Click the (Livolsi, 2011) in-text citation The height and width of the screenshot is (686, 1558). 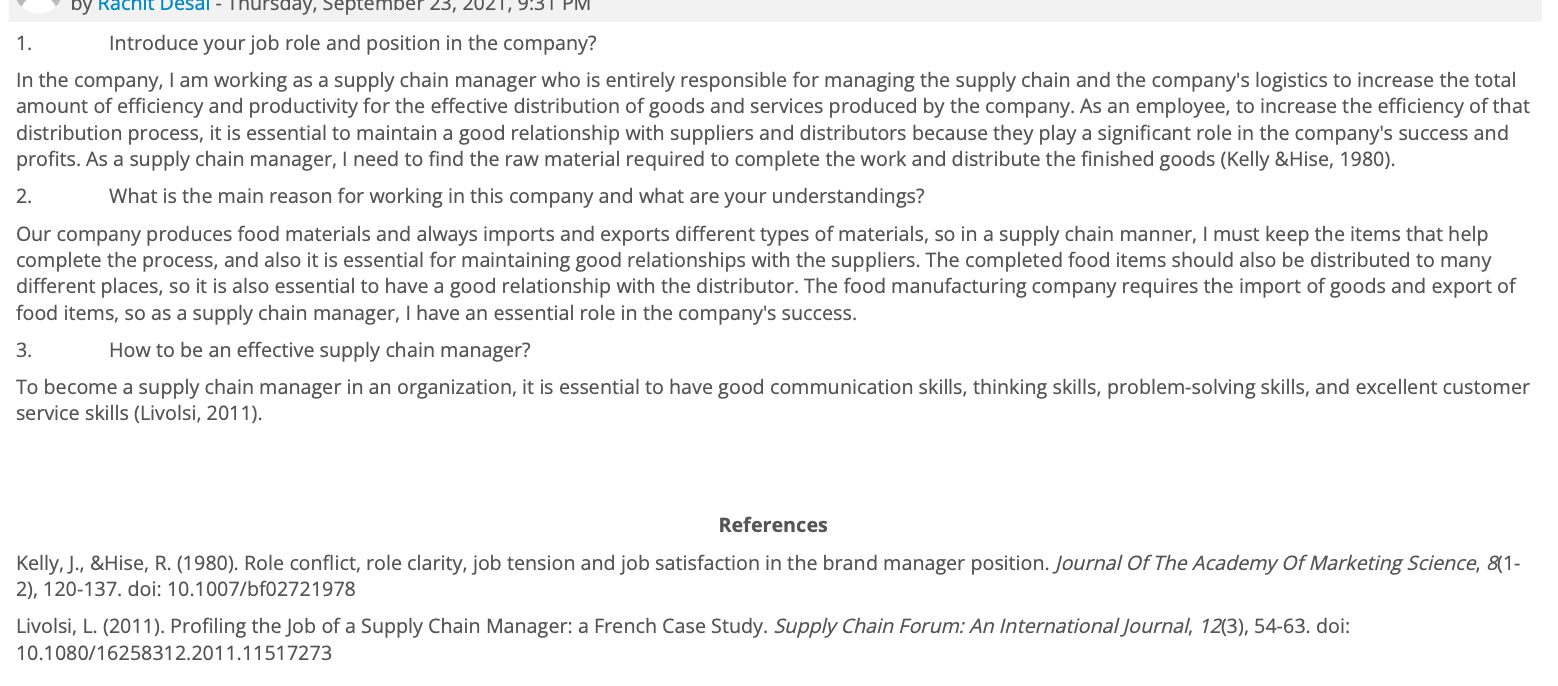click(198, 413)
